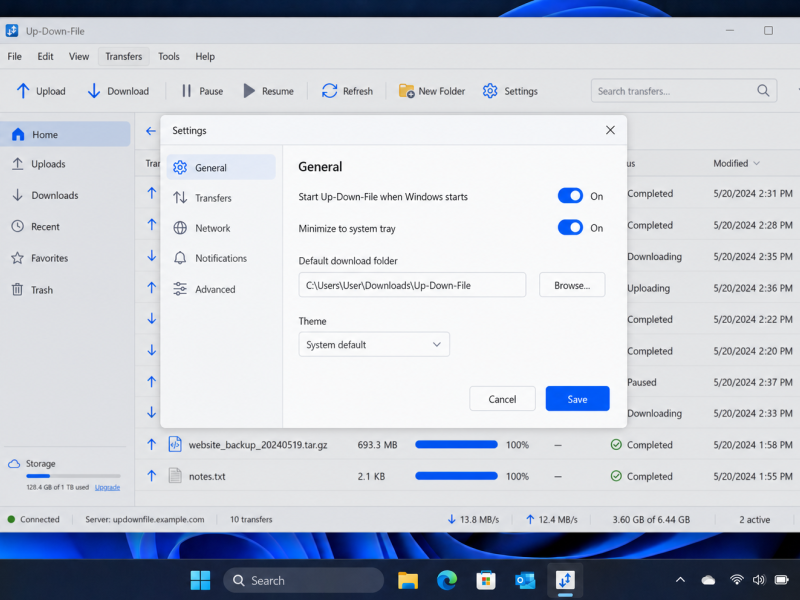Open the Theme dropdown showing System default
Image resolution: width=800 pixels, height=600 pixels.
[374, 344]
